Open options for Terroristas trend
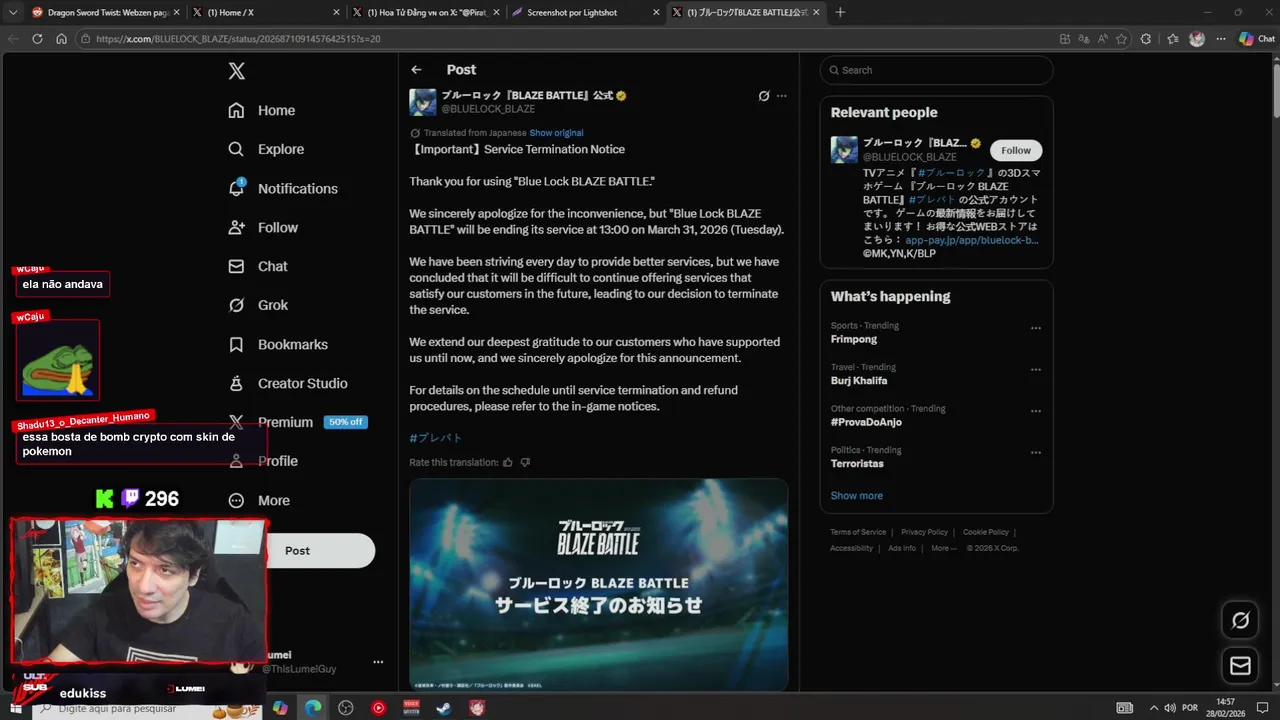 1036,453
